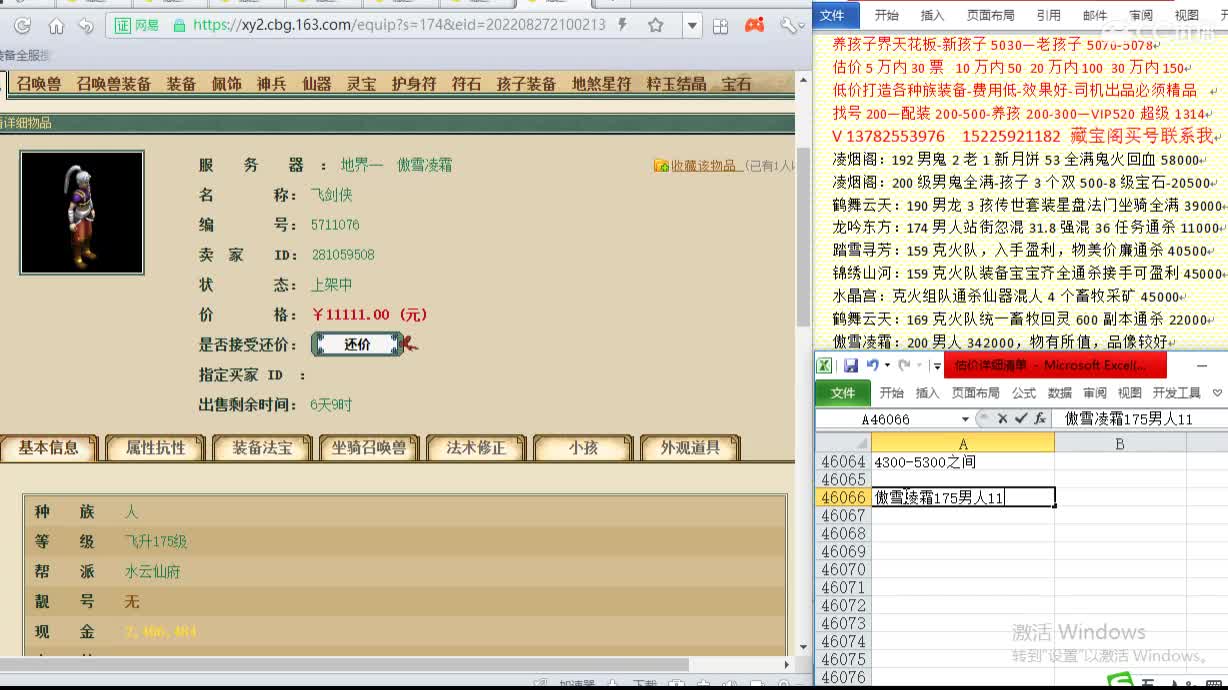Viewport: 1228px width, 690px height.
Task: Switch to the 基本信息 tab
Action: click(48, 447)
